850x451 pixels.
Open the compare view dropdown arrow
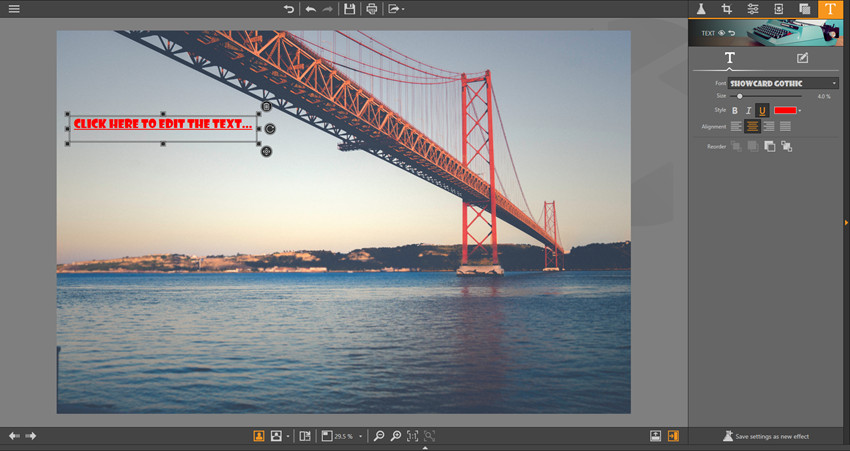click(x=287, y=436)
